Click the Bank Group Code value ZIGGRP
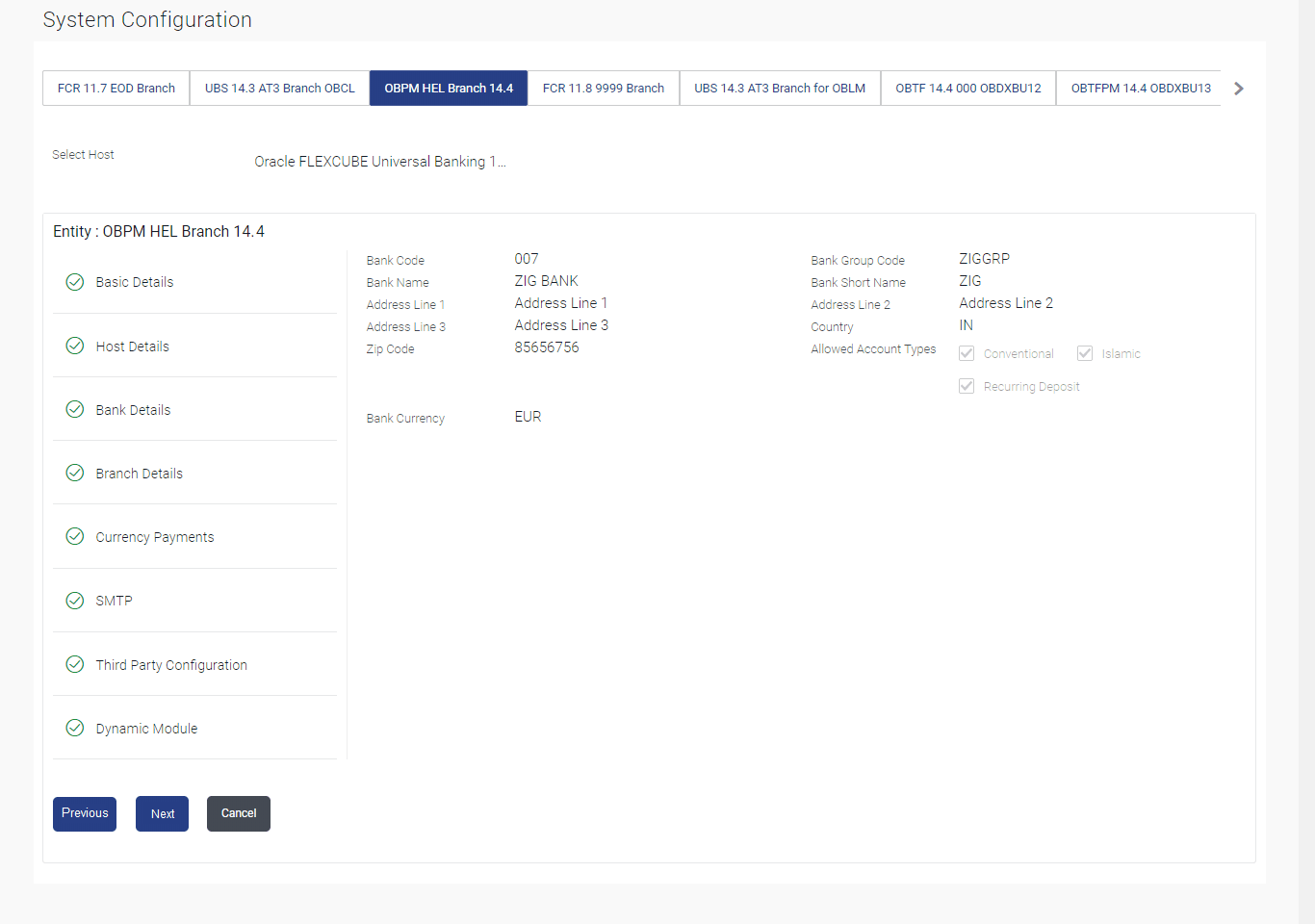The width and height of the screenshot is (1315, 924). [984, 259]
